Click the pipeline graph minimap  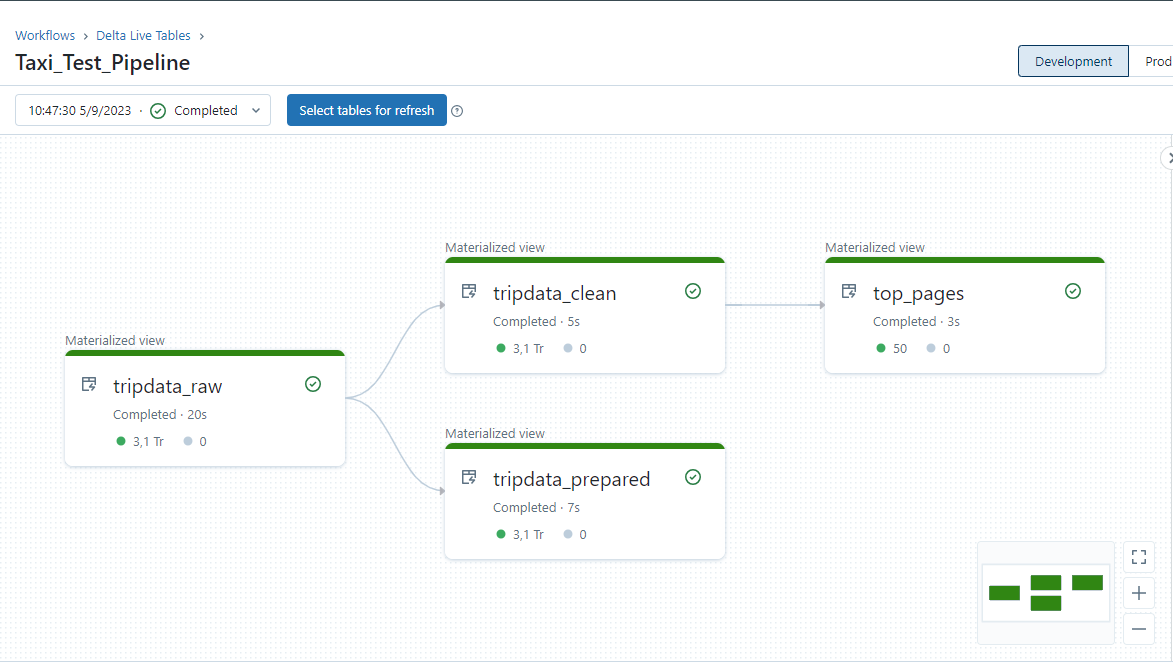[1045, 592]
